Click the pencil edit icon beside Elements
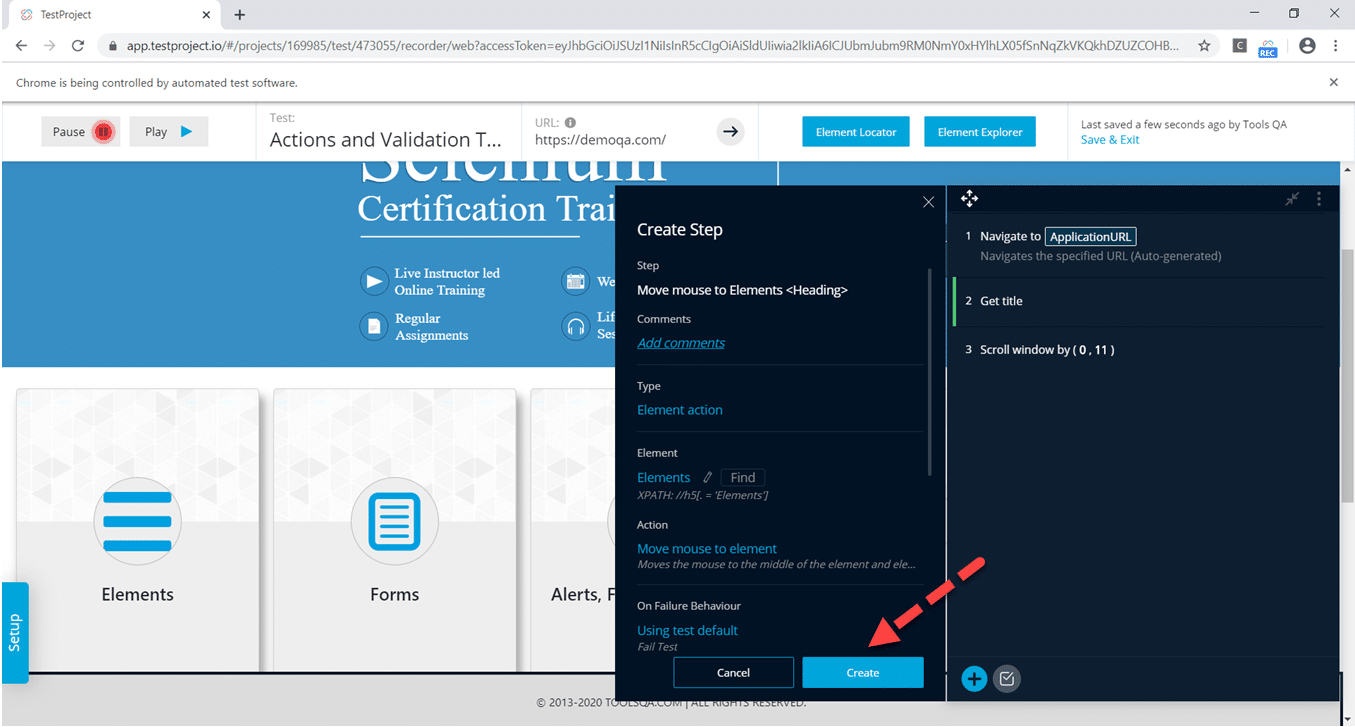 tap(707, 478)
